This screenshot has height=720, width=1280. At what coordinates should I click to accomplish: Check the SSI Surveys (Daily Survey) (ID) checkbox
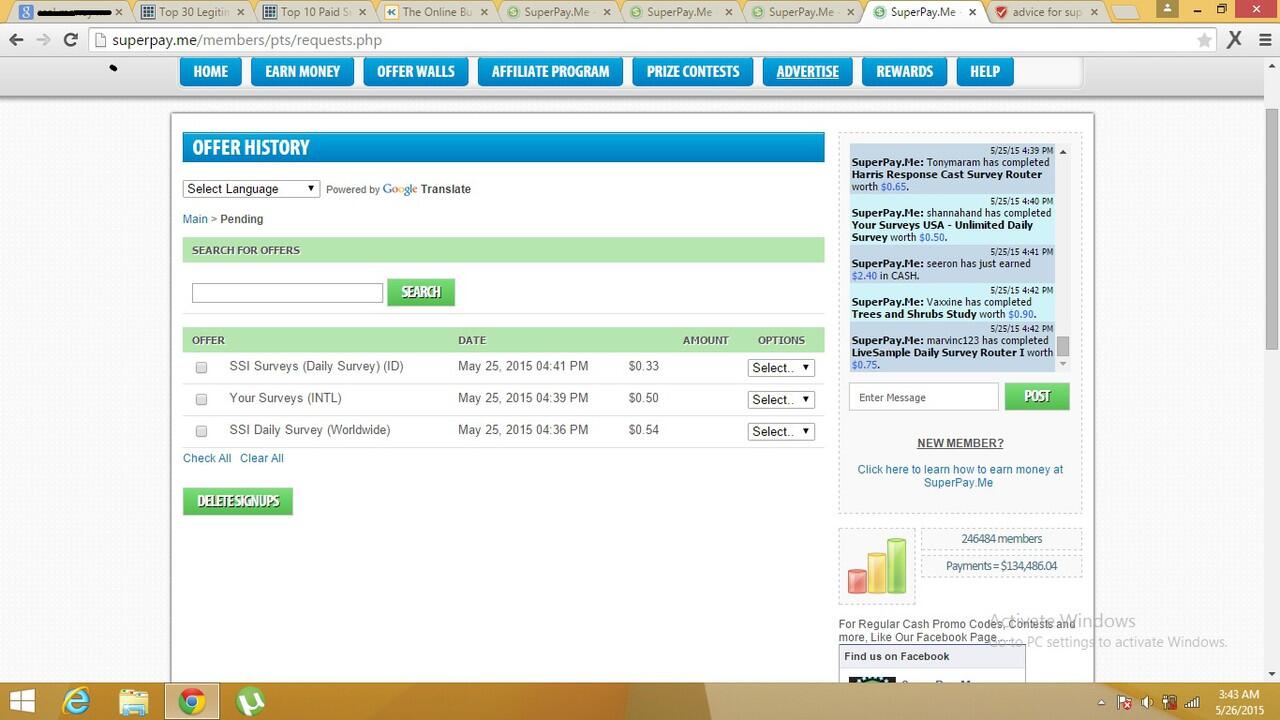click(x=201, y=368)
